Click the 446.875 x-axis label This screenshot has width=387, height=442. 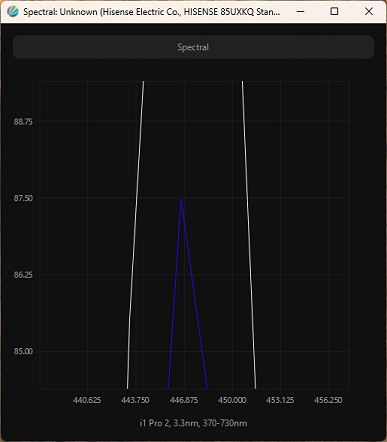[184, 400]
